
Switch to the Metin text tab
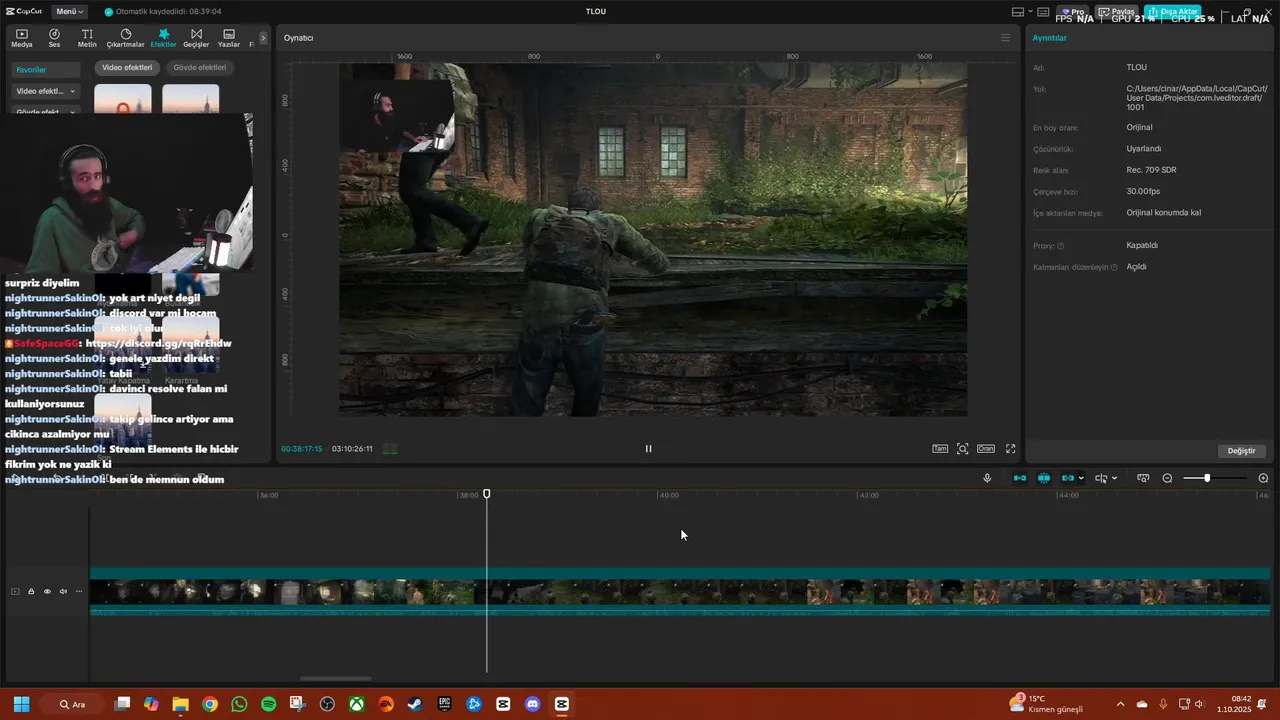87,38
